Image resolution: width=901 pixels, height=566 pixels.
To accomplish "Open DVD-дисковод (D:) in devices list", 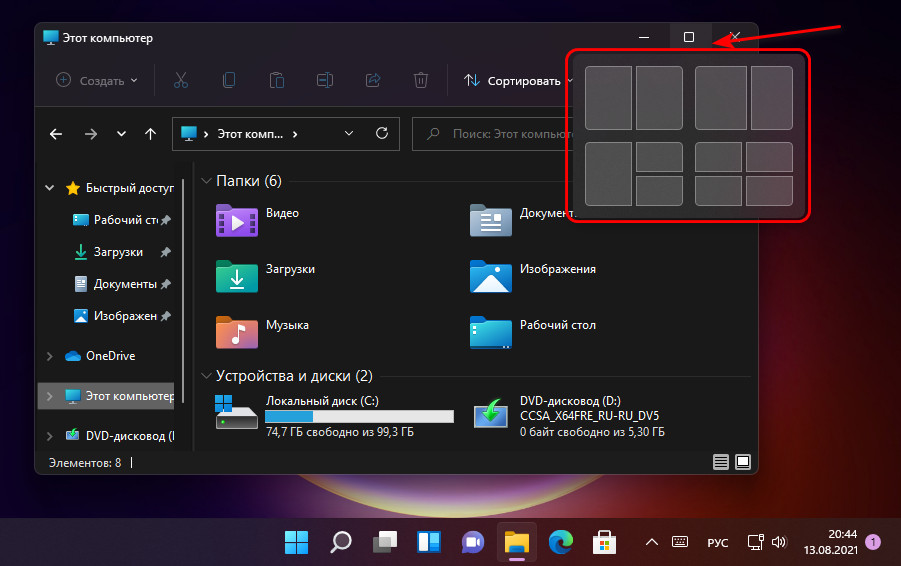I will [569, 416].
